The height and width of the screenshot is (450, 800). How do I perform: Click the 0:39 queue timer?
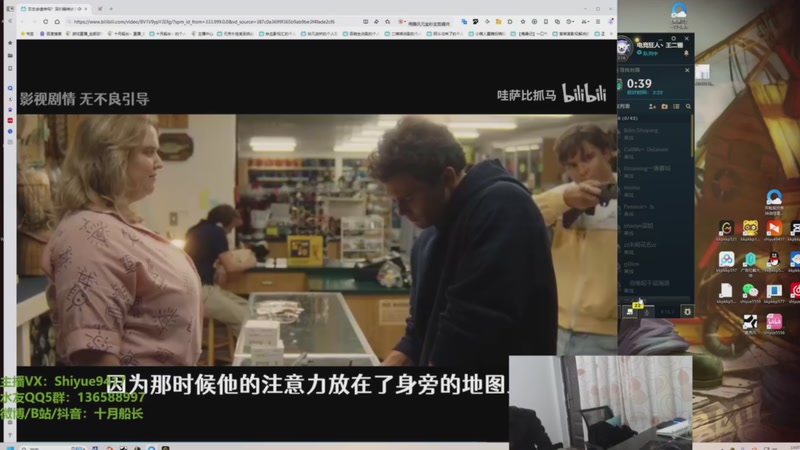point(639,84)
